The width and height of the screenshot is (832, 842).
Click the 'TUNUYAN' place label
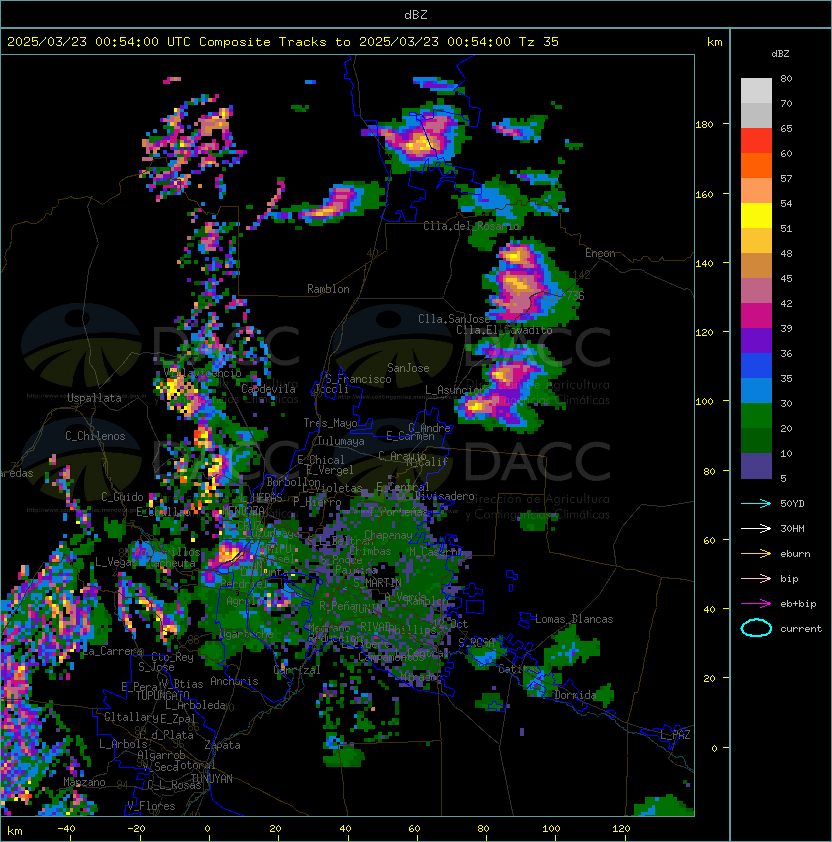click(x=212, y=779)
